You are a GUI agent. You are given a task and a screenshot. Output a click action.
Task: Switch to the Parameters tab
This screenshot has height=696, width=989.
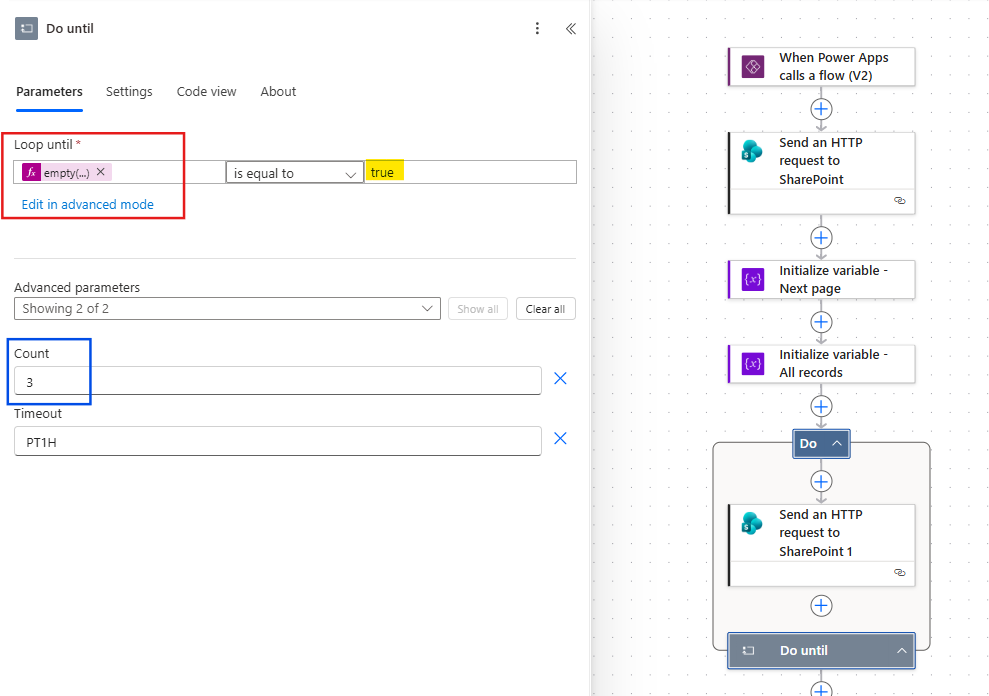[x=49, y=92]
